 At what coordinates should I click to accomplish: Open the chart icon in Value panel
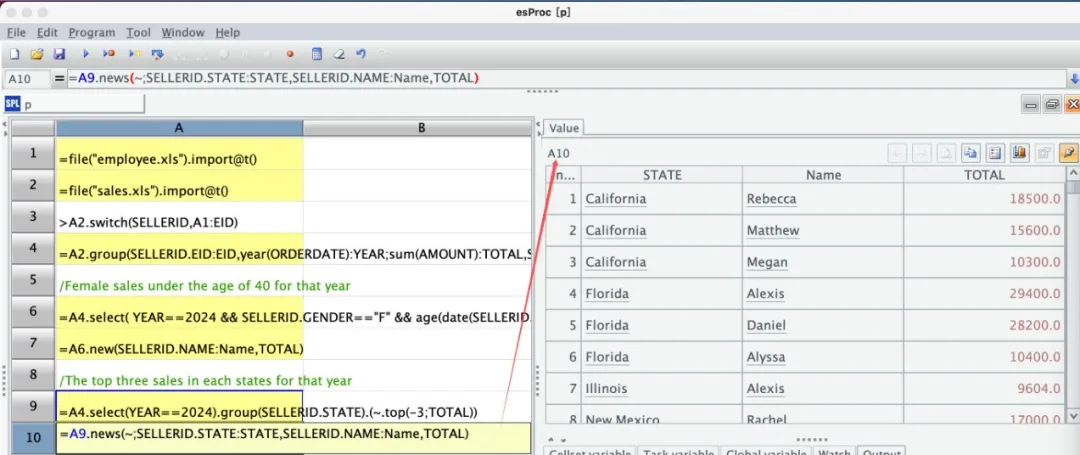1020,153
